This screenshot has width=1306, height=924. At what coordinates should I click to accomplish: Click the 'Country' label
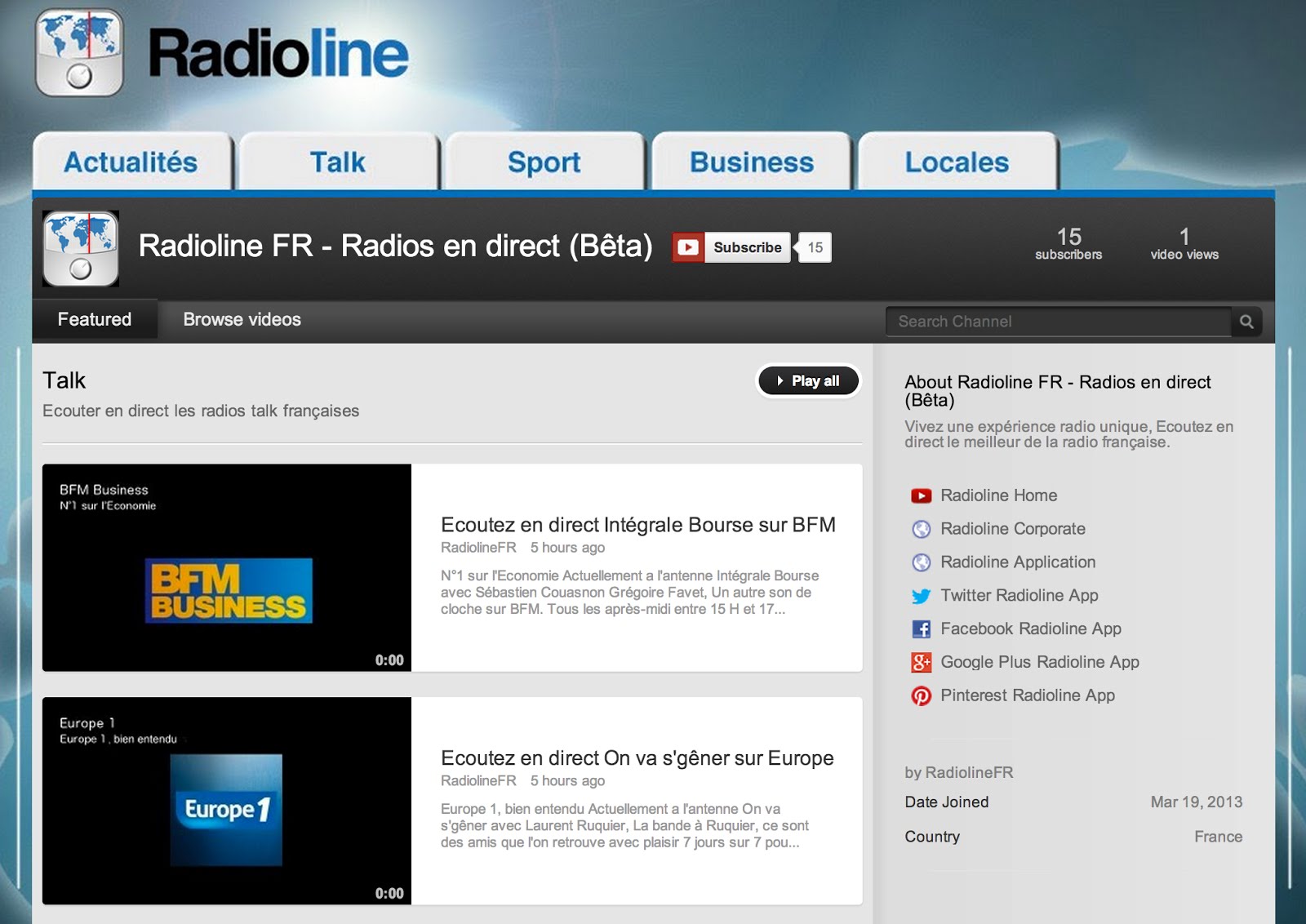coord(932,837)
